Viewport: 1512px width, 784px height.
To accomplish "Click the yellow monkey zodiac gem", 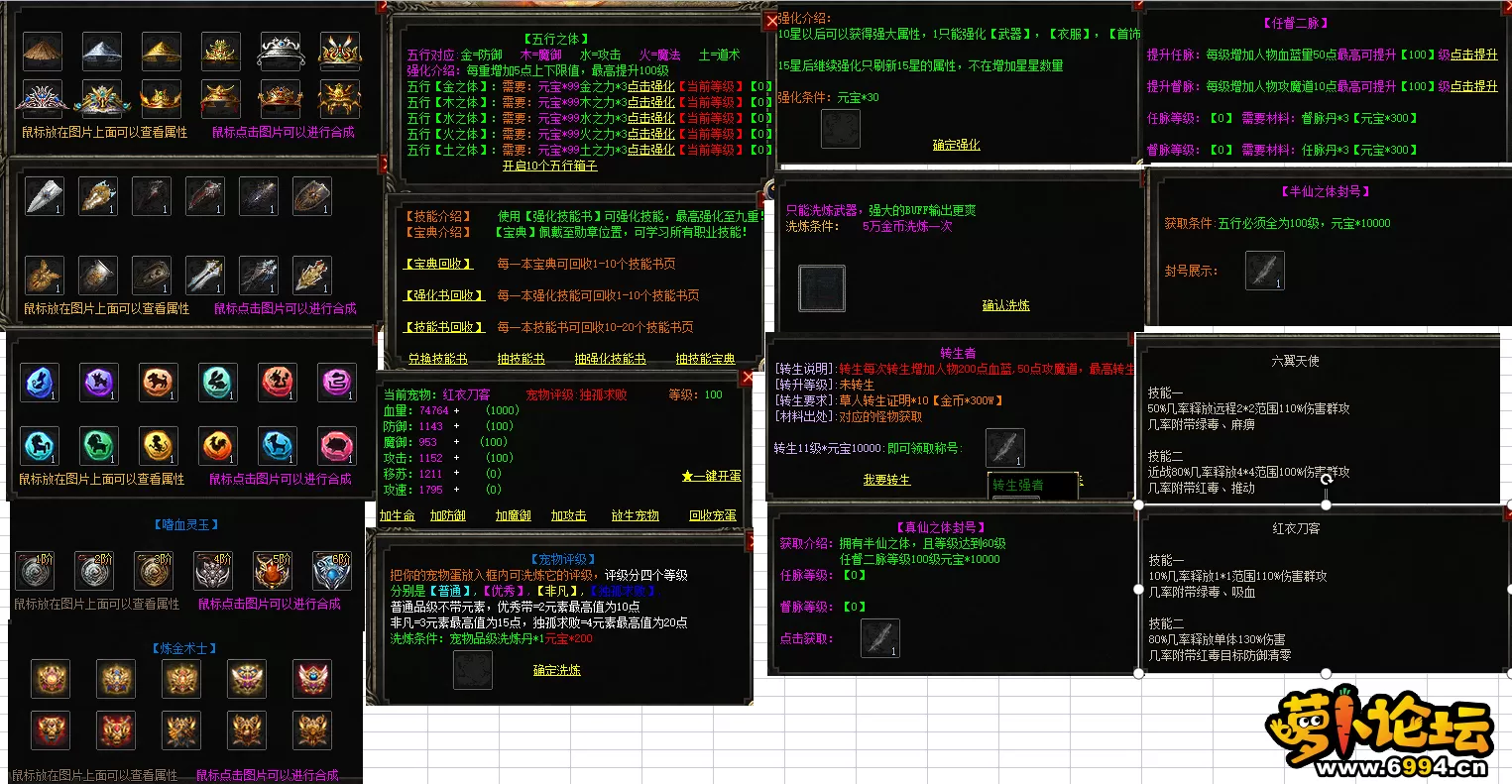I will tap(159, 446).
